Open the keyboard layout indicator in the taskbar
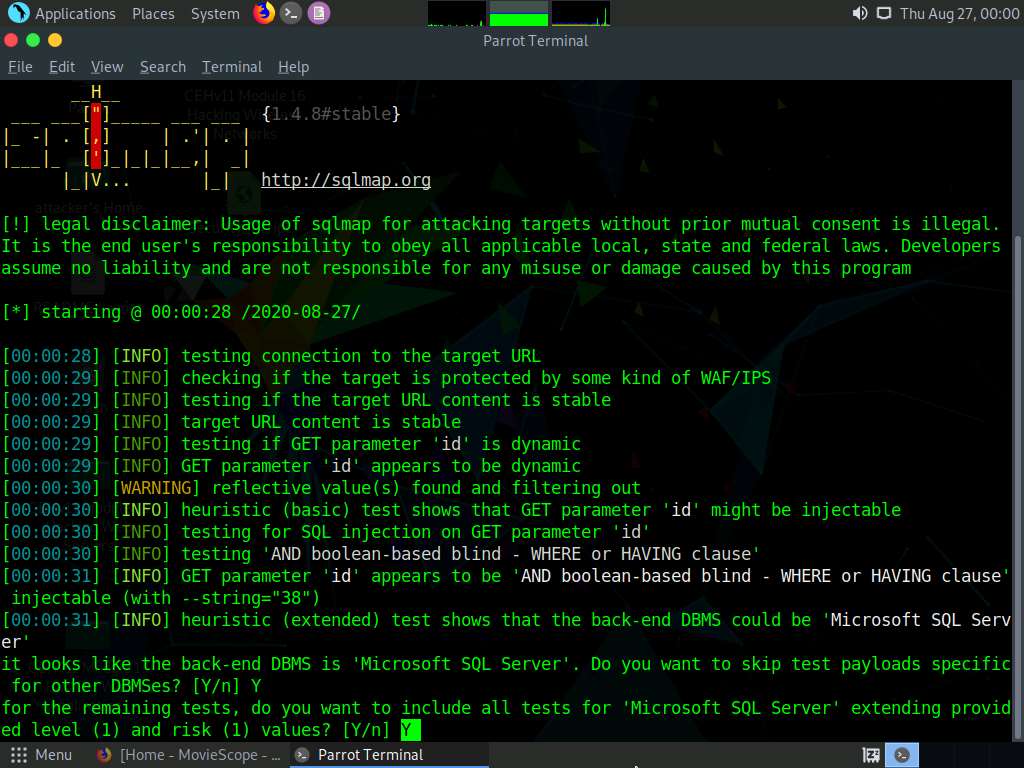This screenshot has width=1024, height=768. 870,755
